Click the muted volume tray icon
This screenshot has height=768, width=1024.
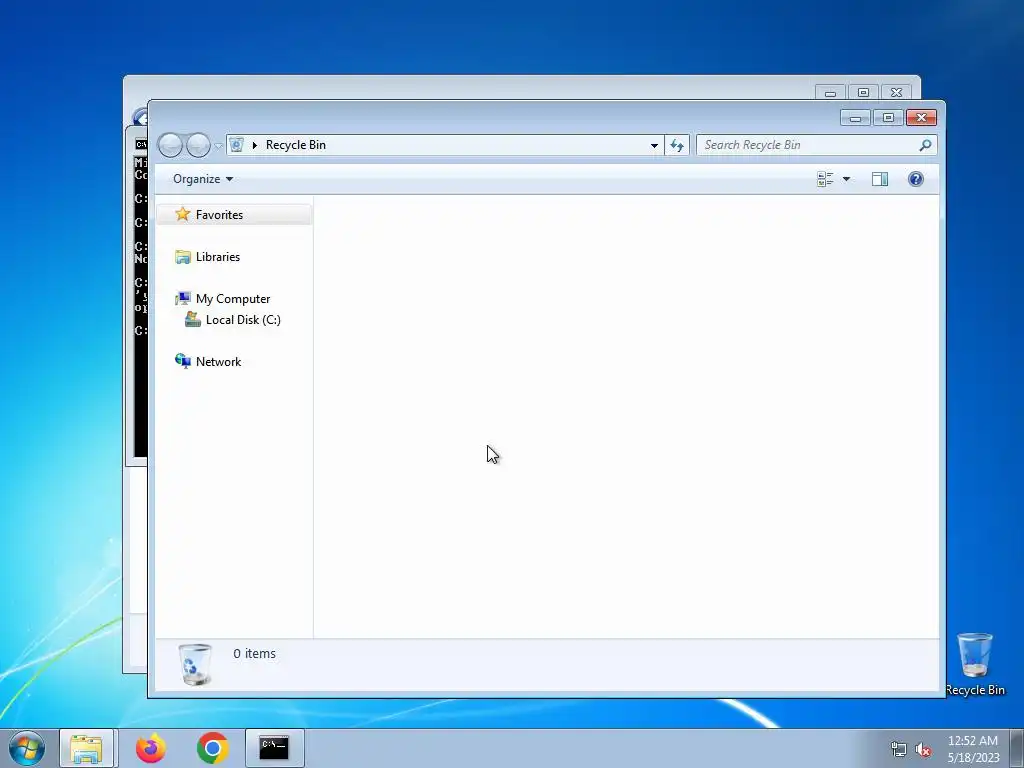coord(923,750)
